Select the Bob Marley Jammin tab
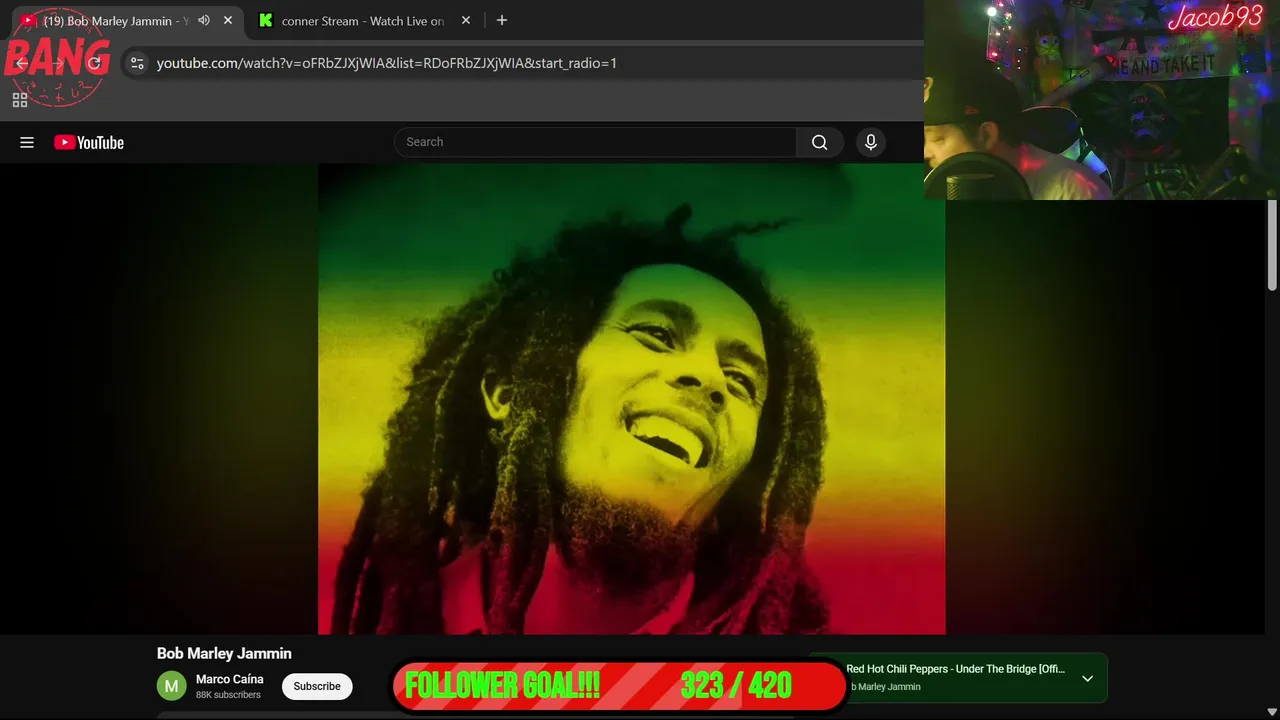This screenshot has width=1280, height=720. 115,21
